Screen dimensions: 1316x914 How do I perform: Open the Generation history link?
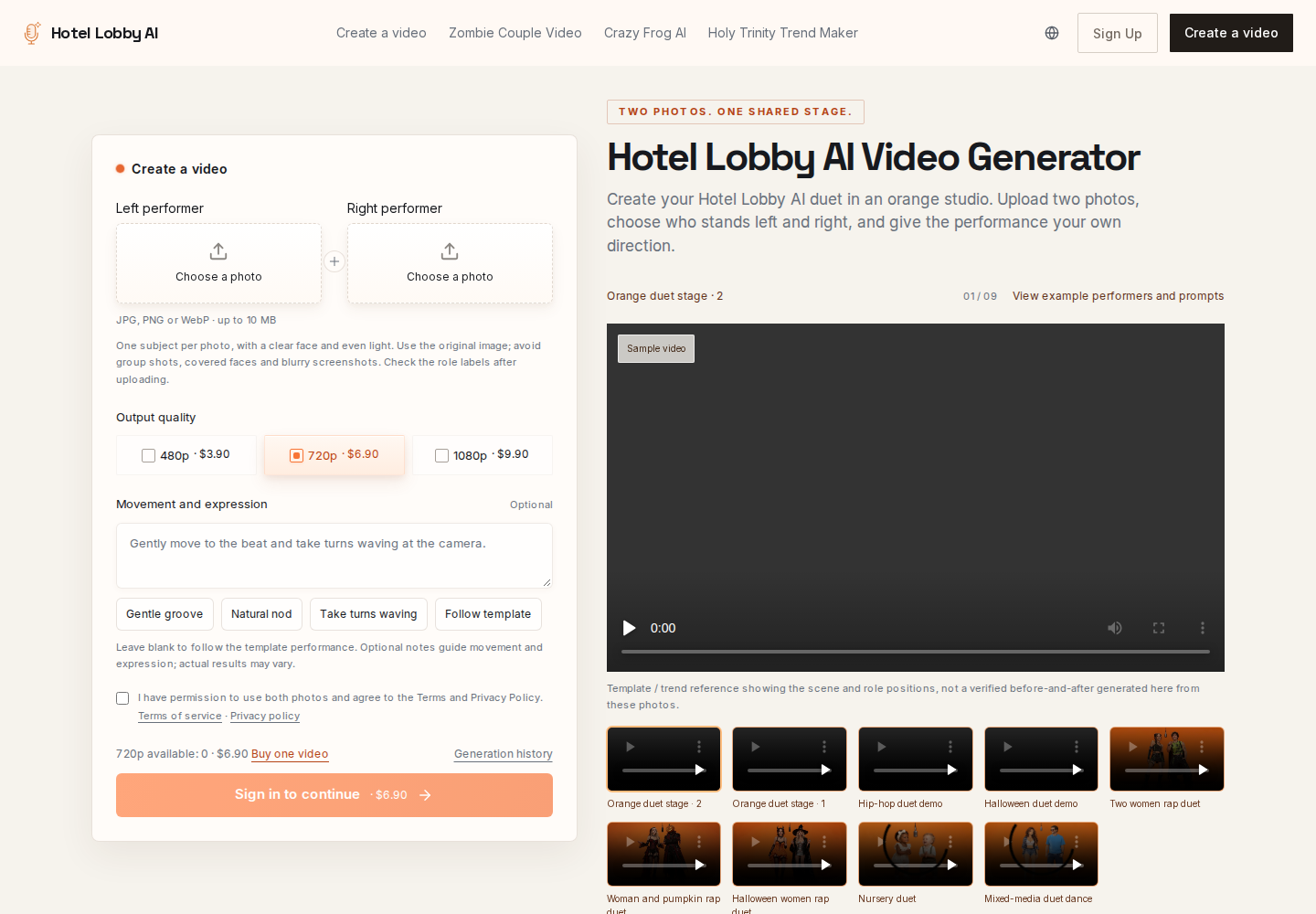click(x=504, y=754)
